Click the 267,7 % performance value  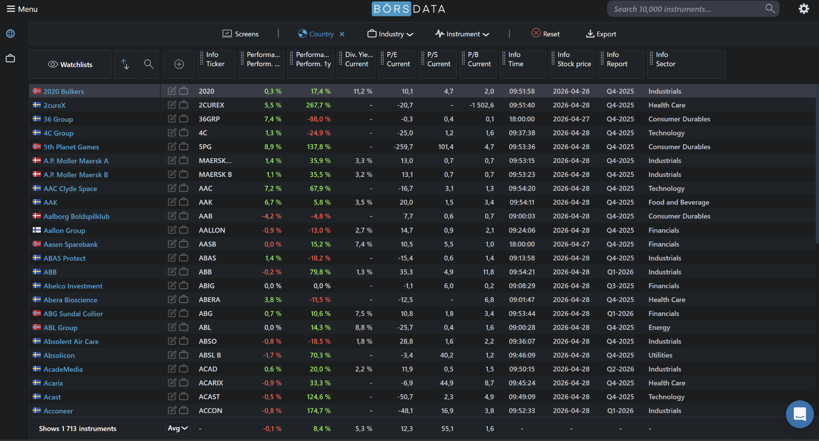[x=318, y=106]
